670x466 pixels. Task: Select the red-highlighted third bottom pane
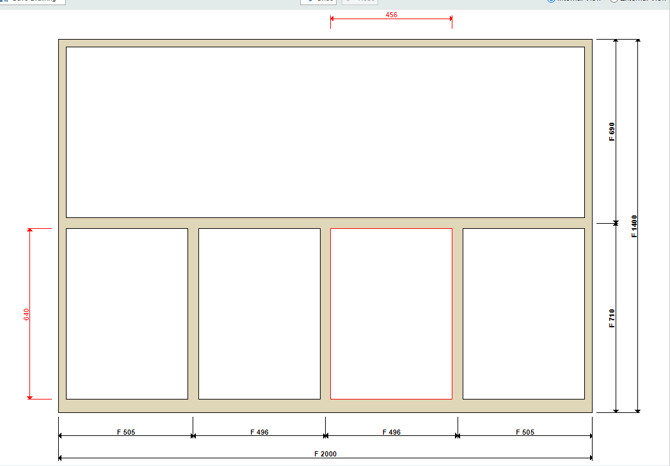(391, 313)
